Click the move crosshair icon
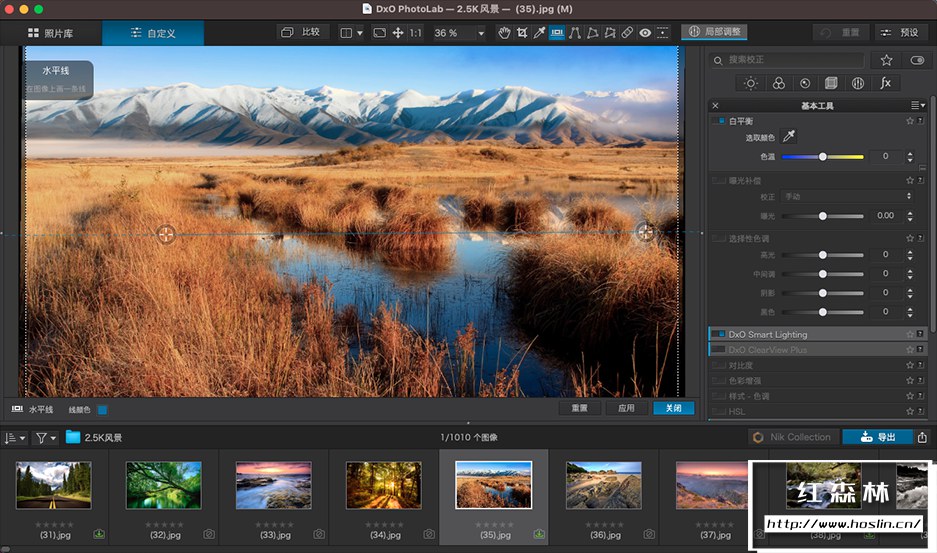 tap(397, 33)
